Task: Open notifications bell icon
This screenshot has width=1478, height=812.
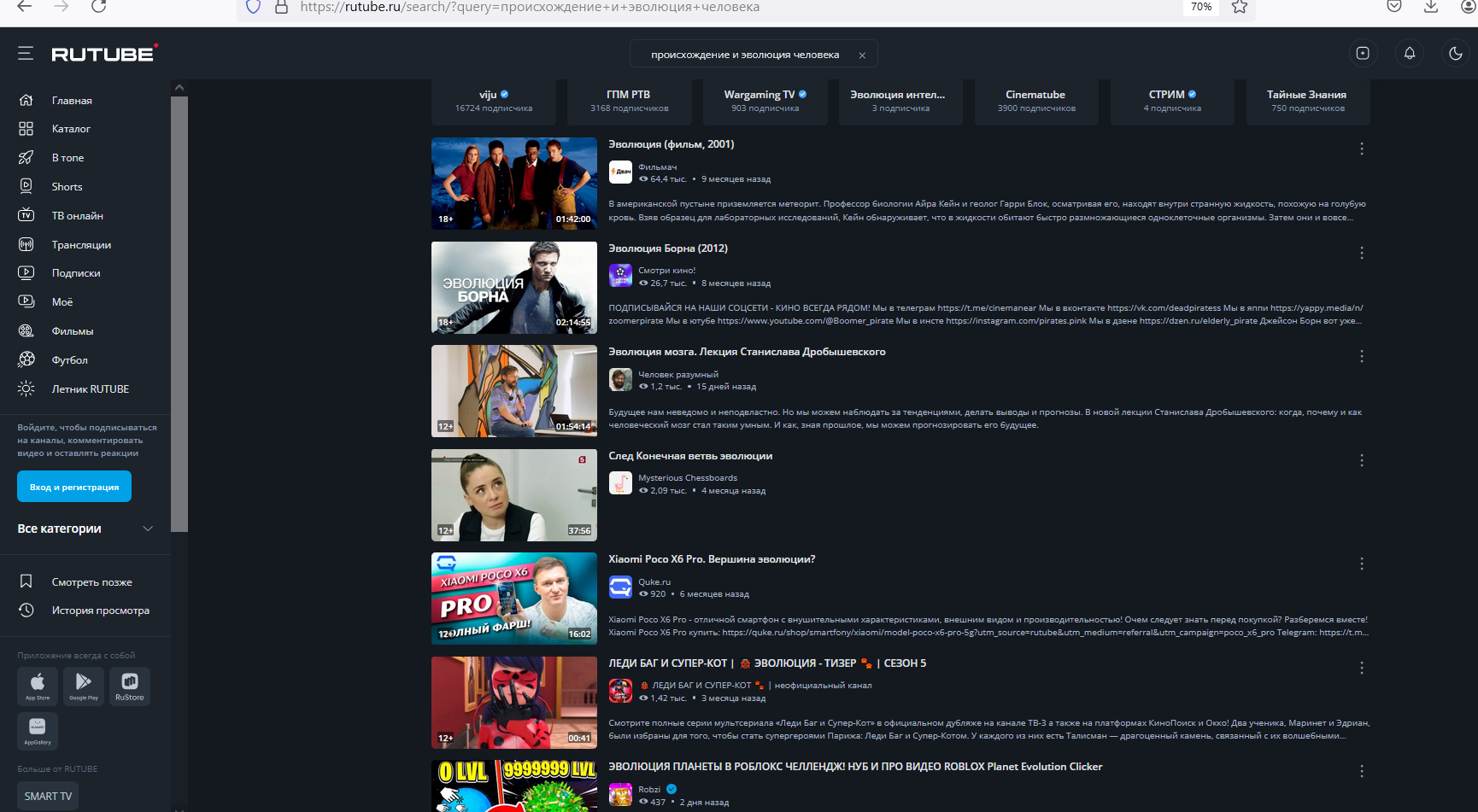Action: point(1410,53)
